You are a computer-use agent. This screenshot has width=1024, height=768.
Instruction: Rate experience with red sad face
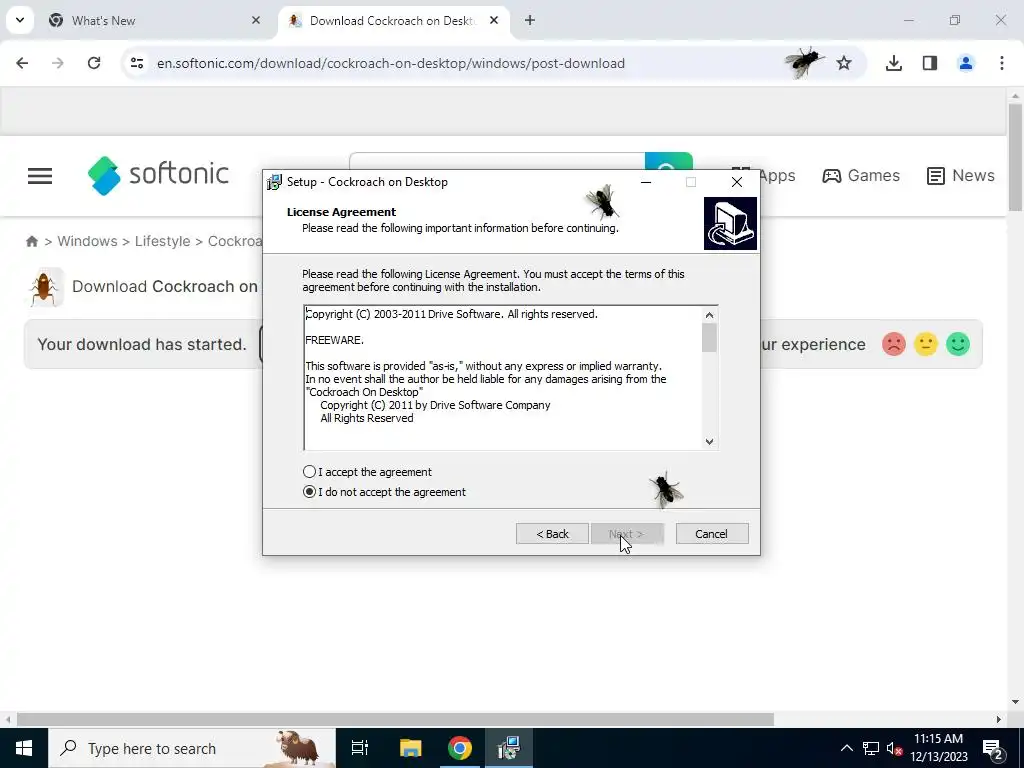893,344
